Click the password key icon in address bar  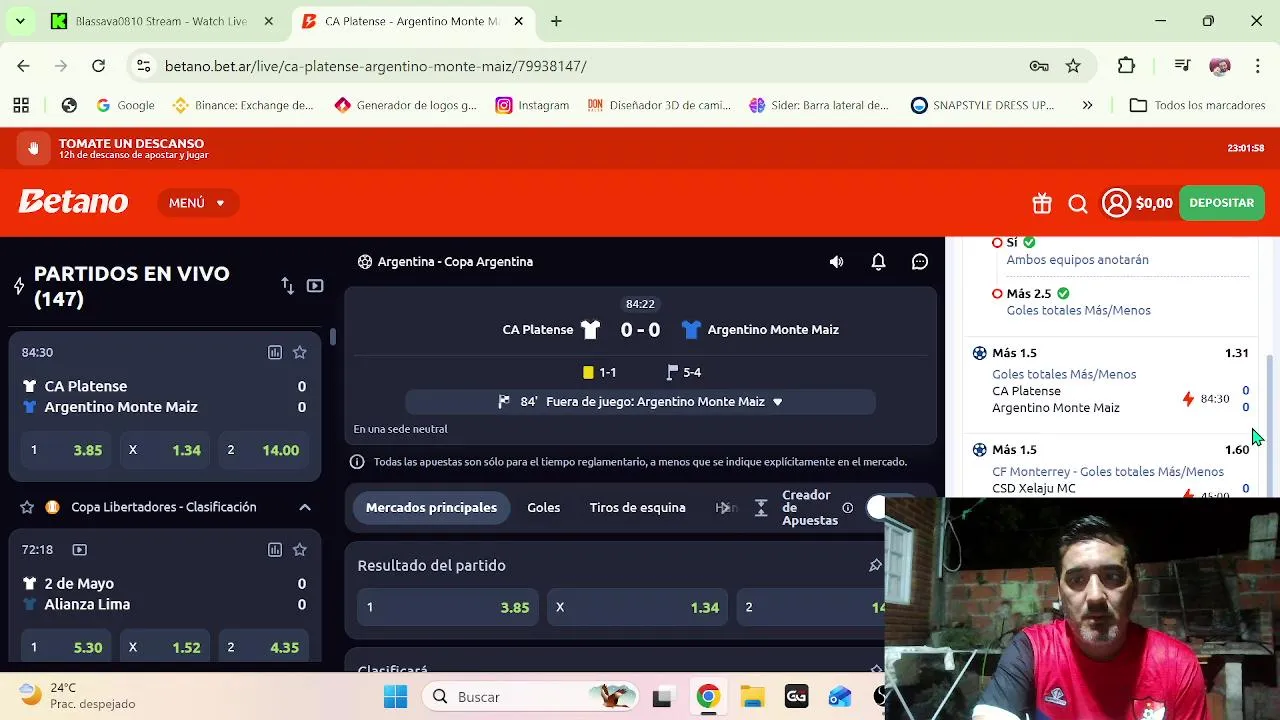1039,66
